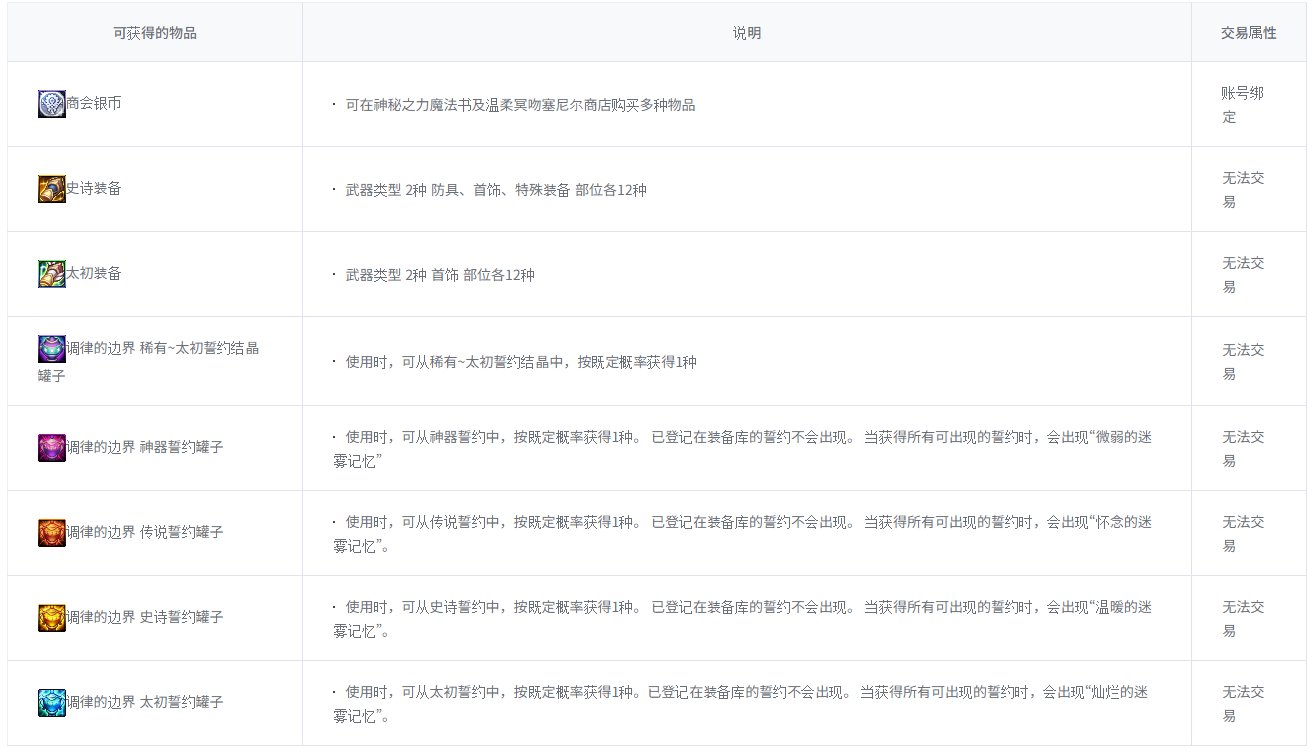This screenshot has height=752, width=1314.
Task: Click the 史诗誓约罐子 yellow jar icon
Action: tap(51, 617)
